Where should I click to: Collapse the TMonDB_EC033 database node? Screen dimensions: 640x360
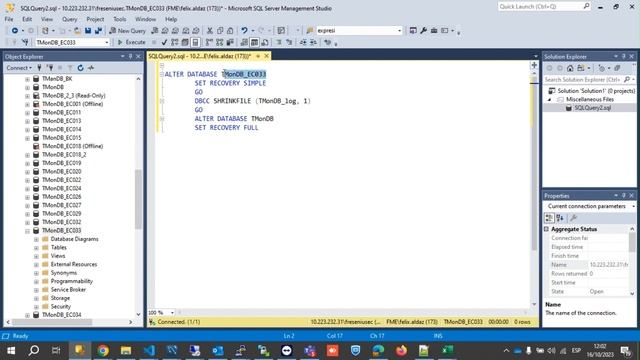(x=27, y=231)
